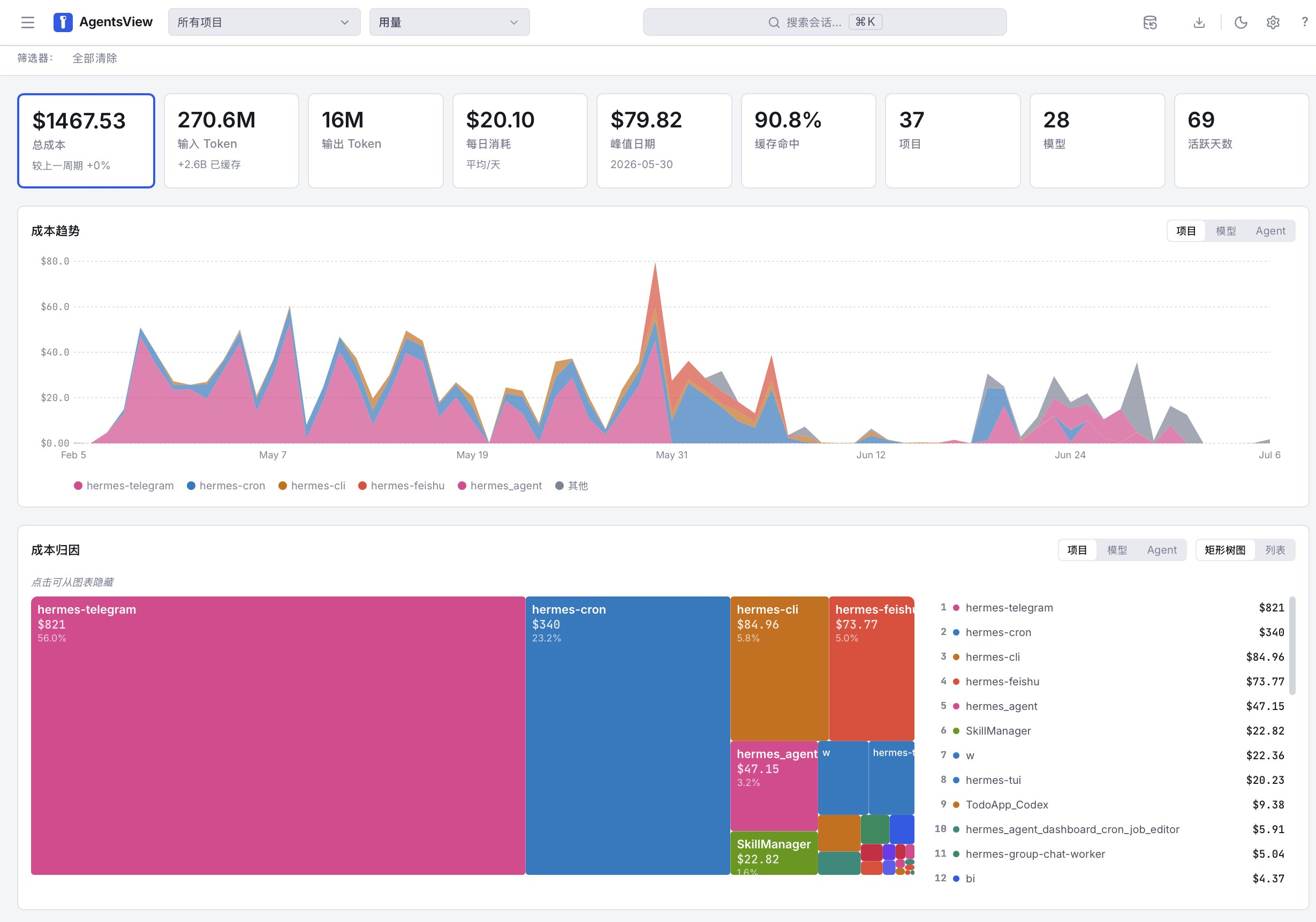Click the download export icon
1316x922 pixels.
1199,22
